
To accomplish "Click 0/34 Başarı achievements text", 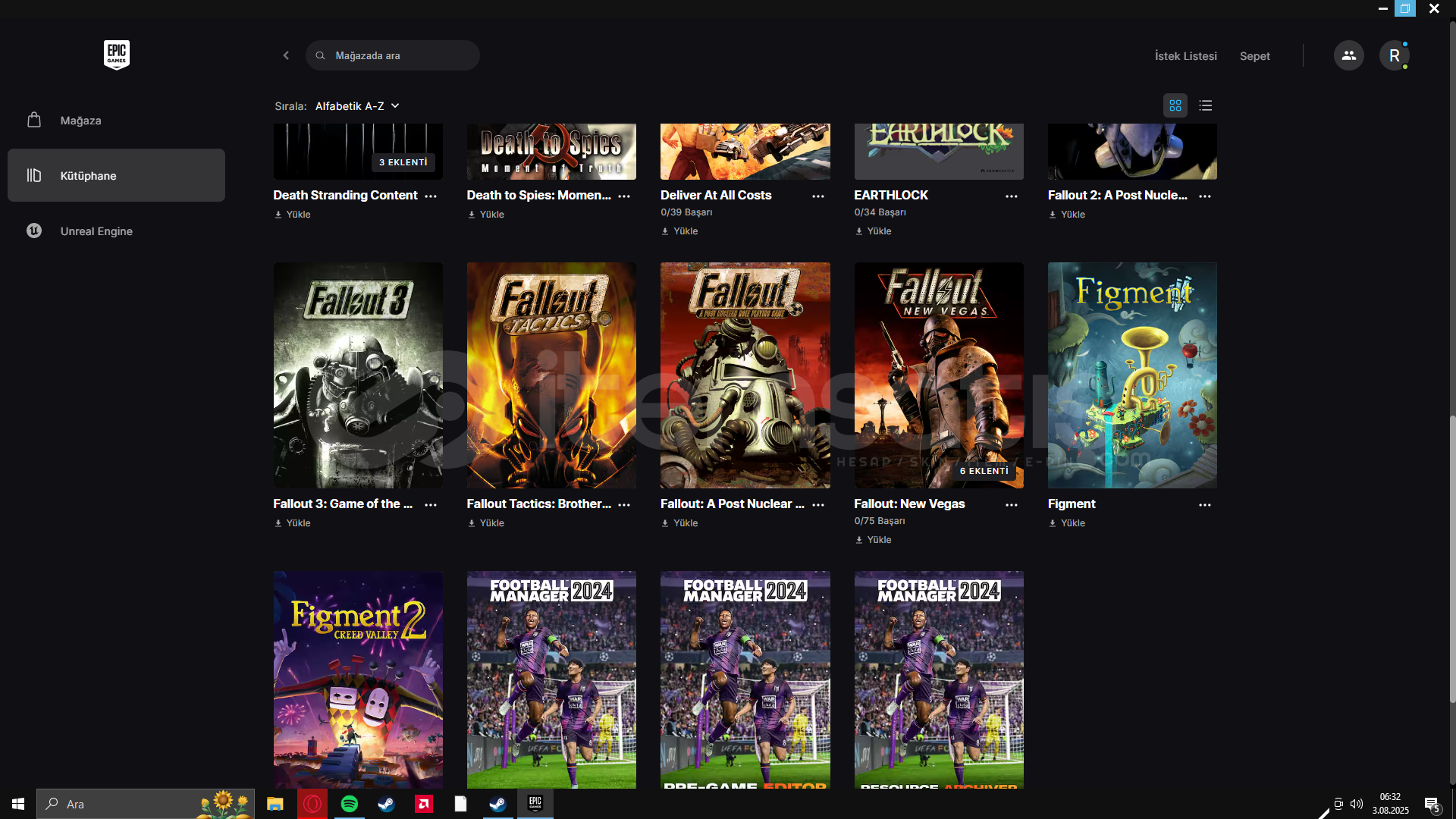I will point(880,212).
